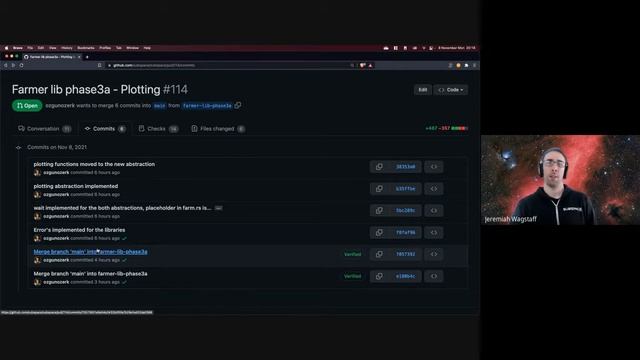Viewport: 640px width, 360px height.
Task: Browse repository at "plotting abstraction implemented" commit
Action: coord(433,189)
